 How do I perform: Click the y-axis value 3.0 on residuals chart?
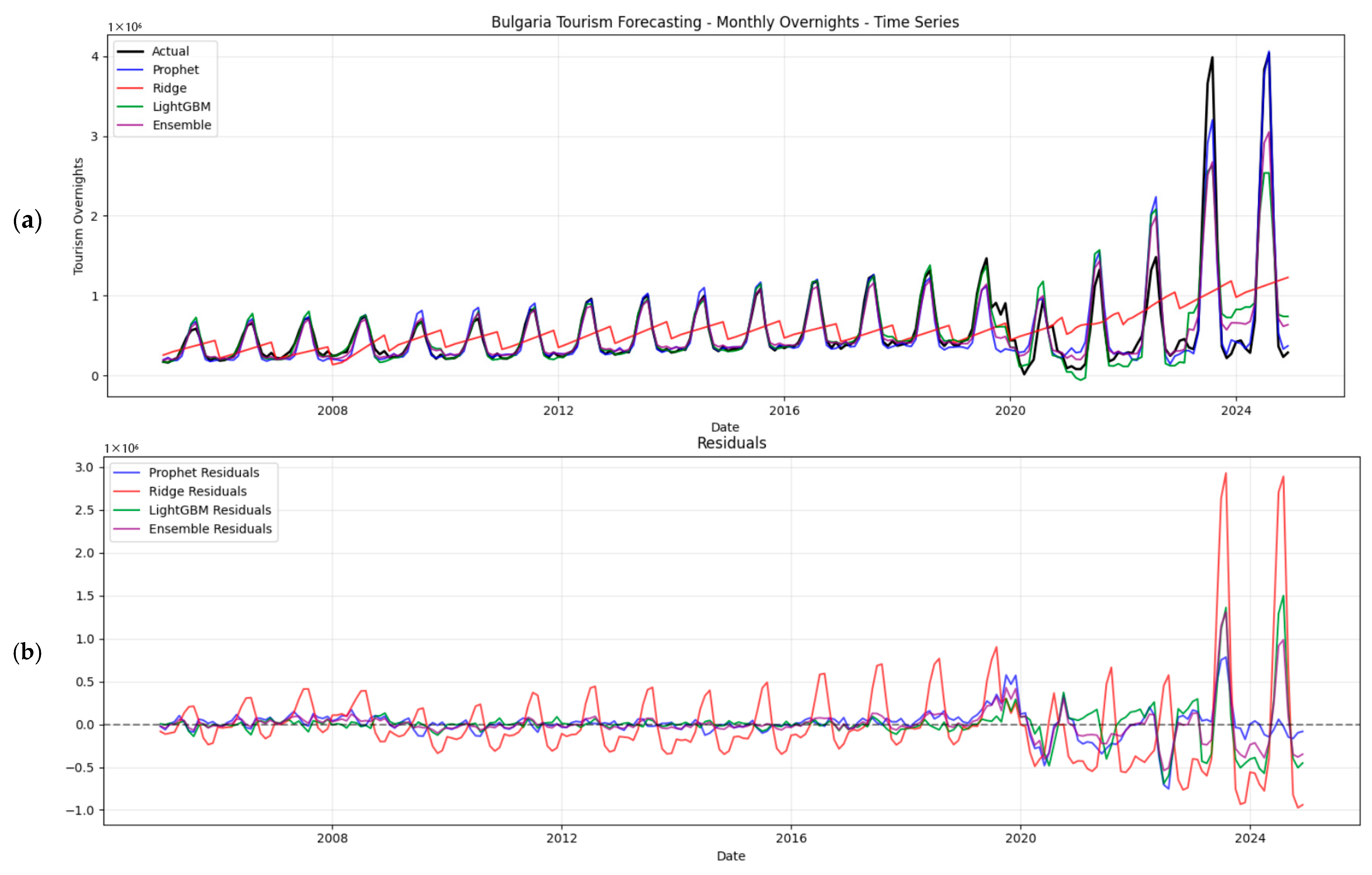pos(84,467)
